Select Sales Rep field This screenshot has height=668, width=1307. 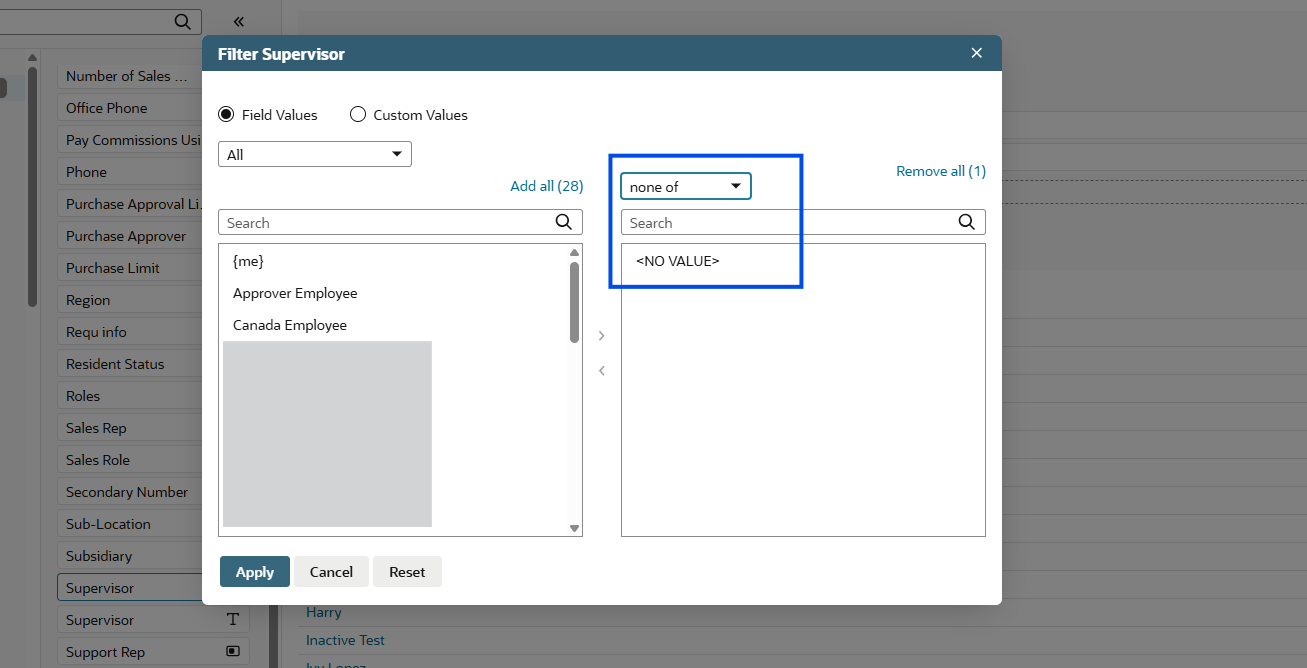[x=130, y=428]
